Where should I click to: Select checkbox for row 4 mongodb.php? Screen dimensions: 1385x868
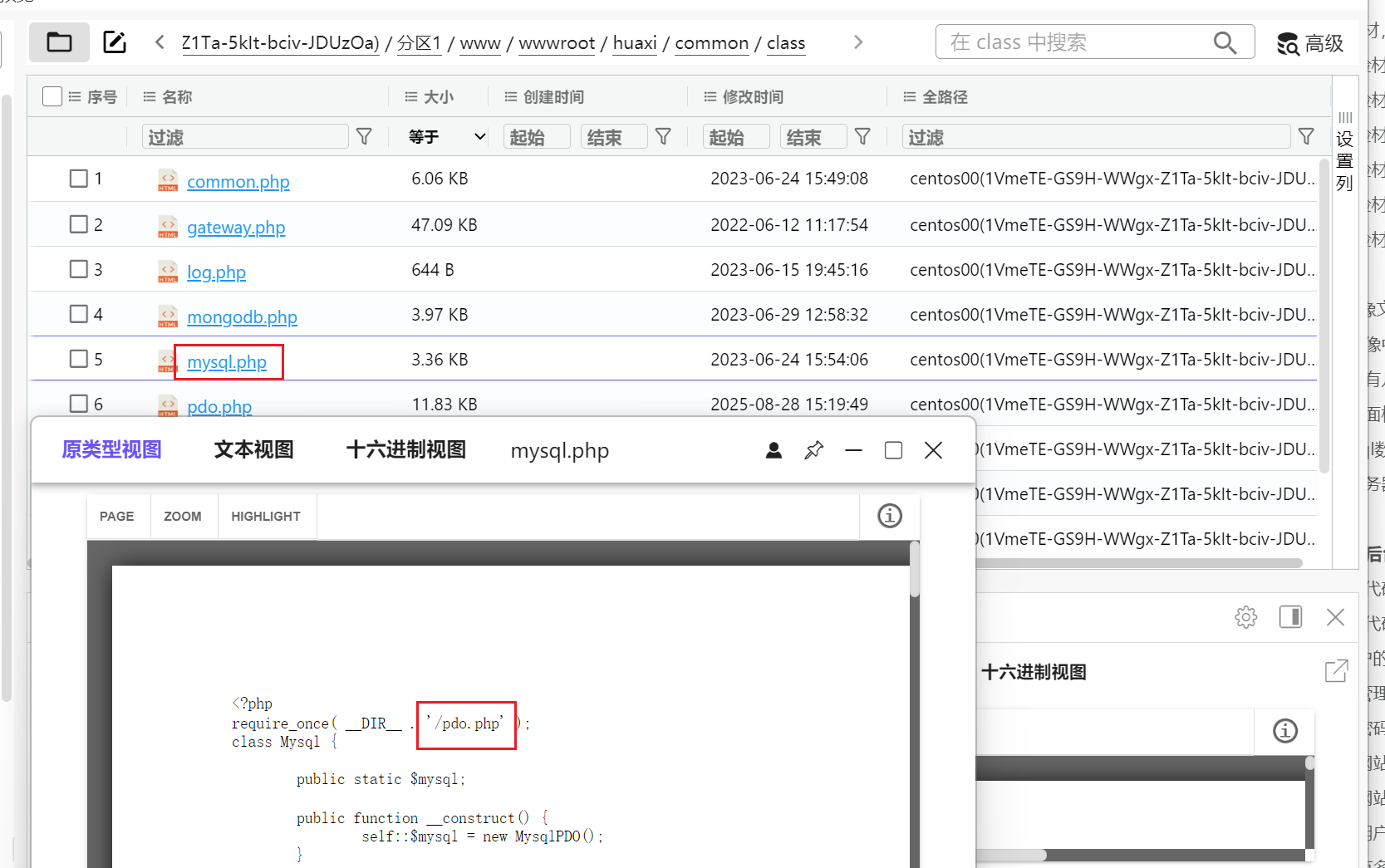click(x=79, y=314)
